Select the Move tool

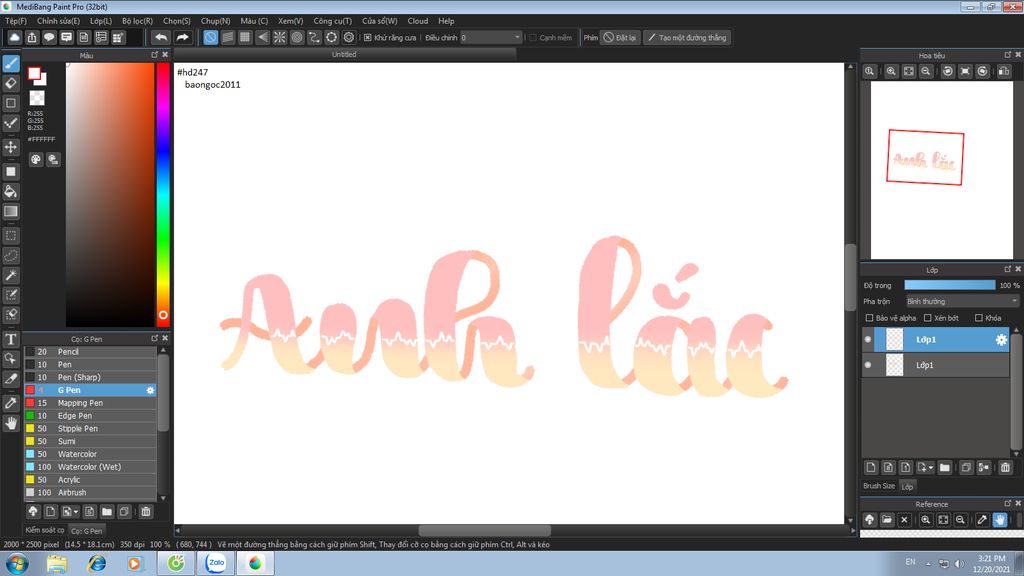click(x=11, y=147)
